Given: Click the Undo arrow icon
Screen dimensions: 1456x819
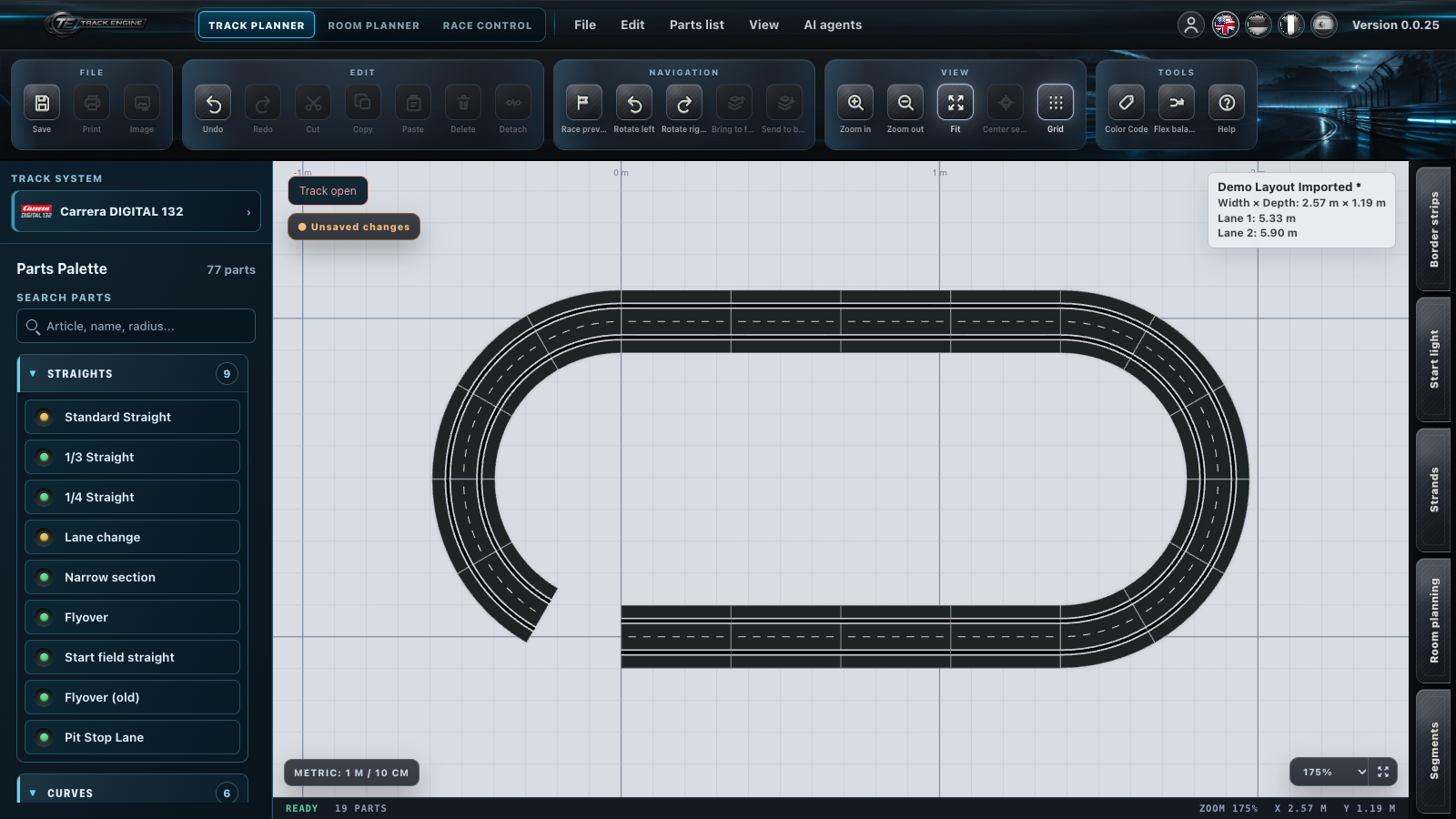Looking at the screenshot, I should pos(213,103).
